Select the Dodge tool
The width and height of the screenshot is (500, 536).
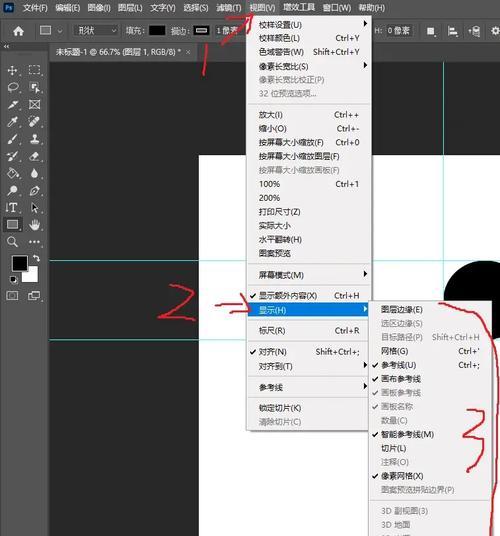(x=13, y=190)
